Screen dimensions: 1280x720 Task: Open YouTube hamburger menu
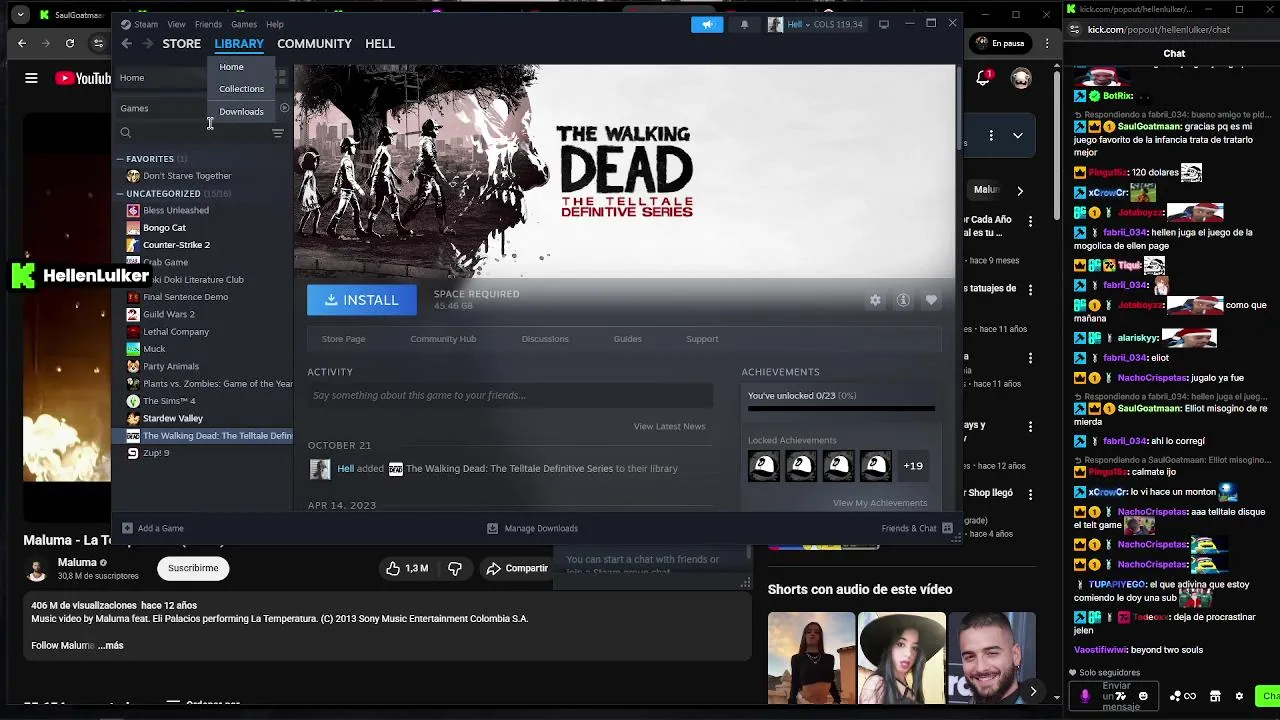coord(31,78)
